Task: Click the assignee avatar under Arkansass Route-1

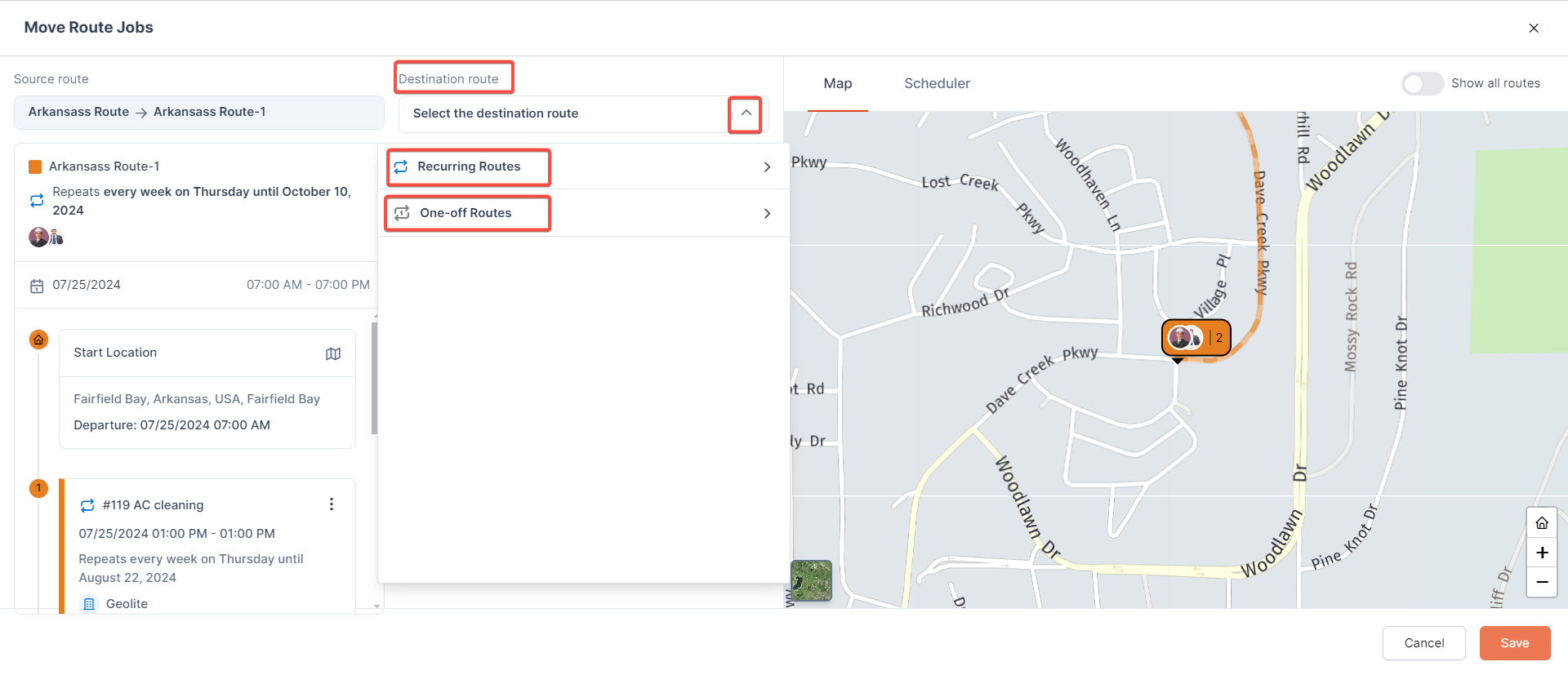Action: [x=39, y=238]
